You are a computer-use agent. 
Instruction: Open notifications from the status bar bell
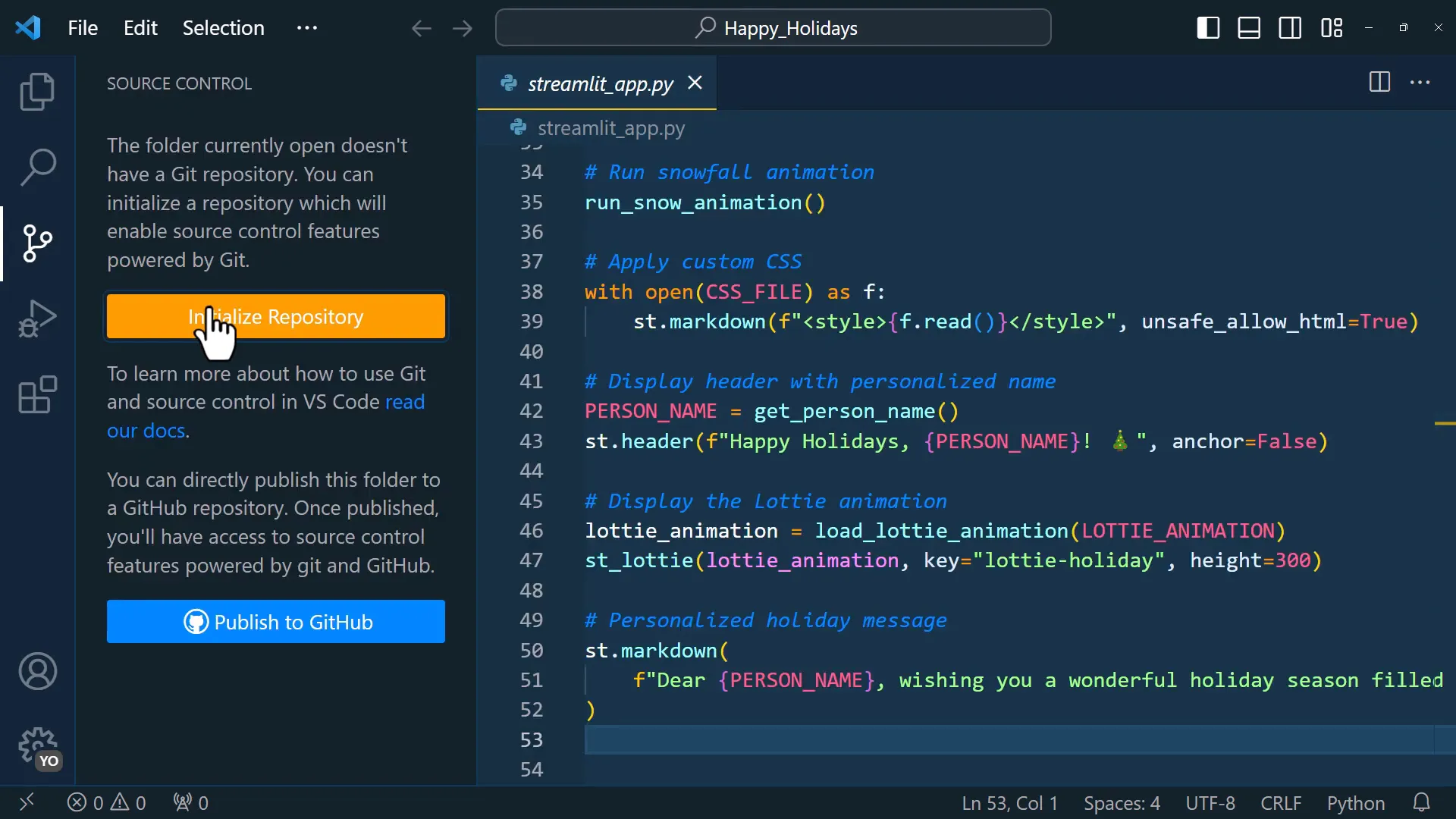1420,802
